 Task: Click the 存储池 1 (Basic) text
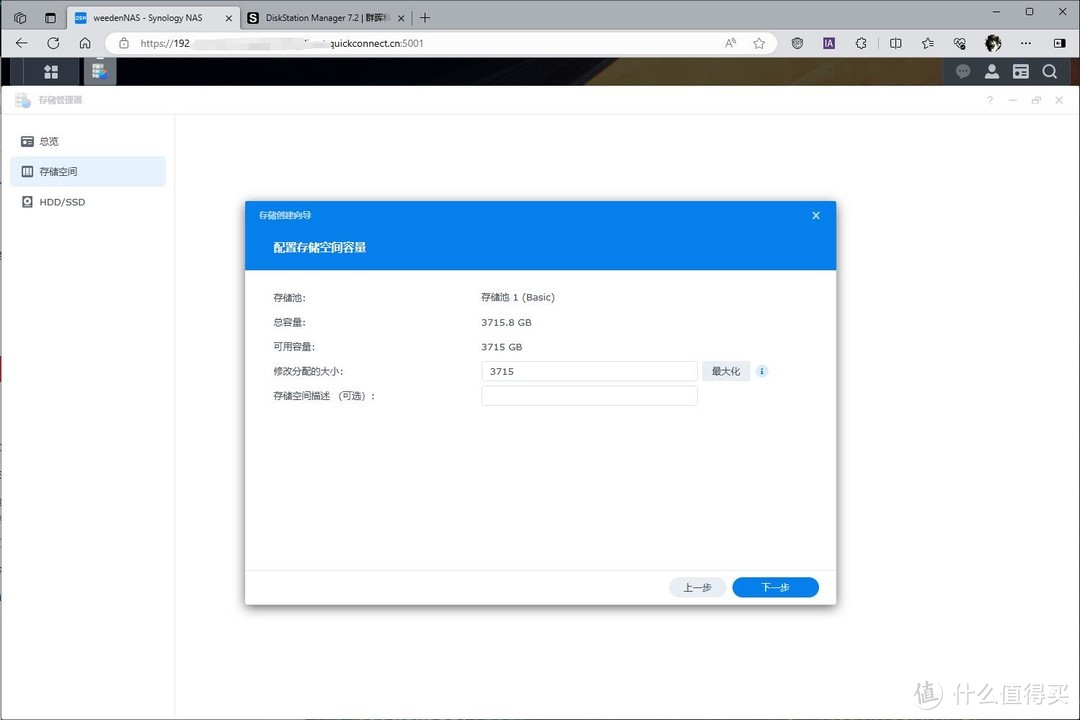(x=518, y=298)
